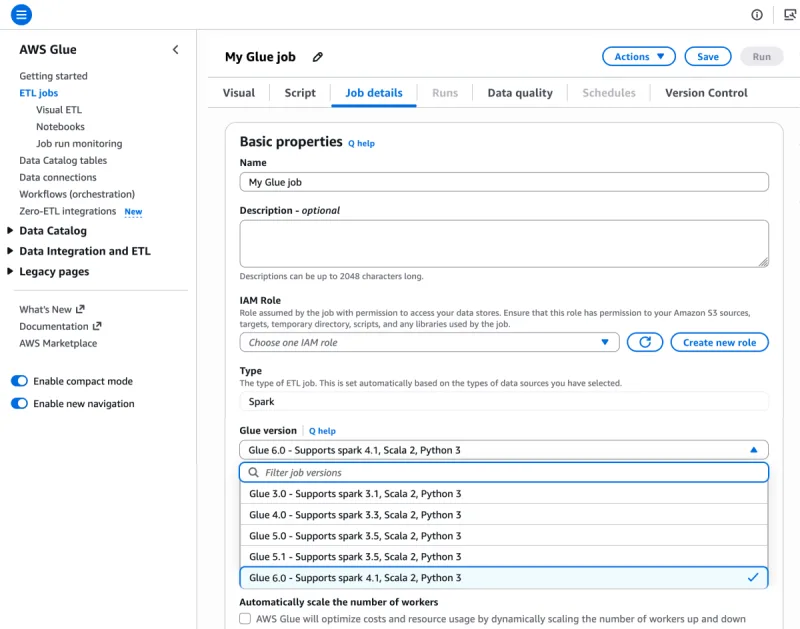Image resolution: width=800 pixels, height=629 pixels.
Task: Open the blue hamburger navigation menu
Action: click(x=21, y=14)
